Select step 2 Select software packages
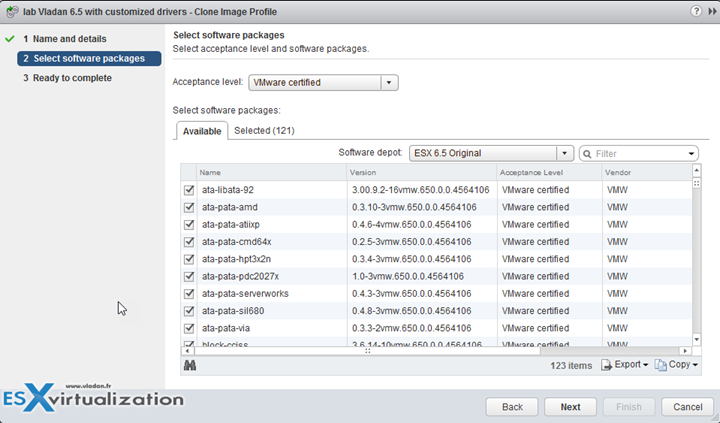Viewport: 720px width, 423px height. (89, 58)
